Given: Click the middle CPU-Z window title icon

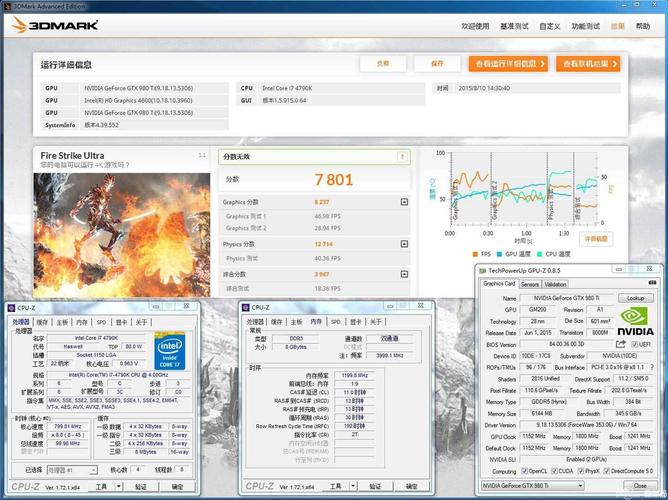Looking at the screenshot, I should (245, 307).
